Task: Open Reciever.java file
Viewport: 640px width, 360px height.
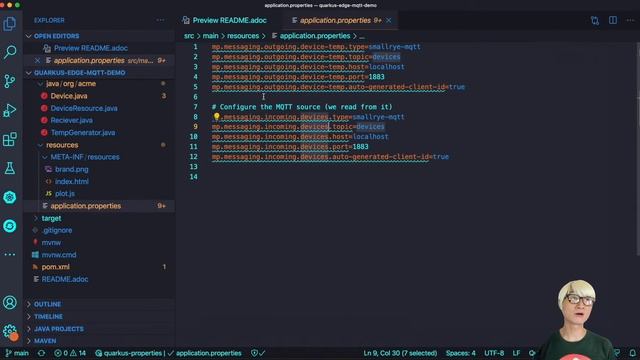Action: [x=71, y=120]
